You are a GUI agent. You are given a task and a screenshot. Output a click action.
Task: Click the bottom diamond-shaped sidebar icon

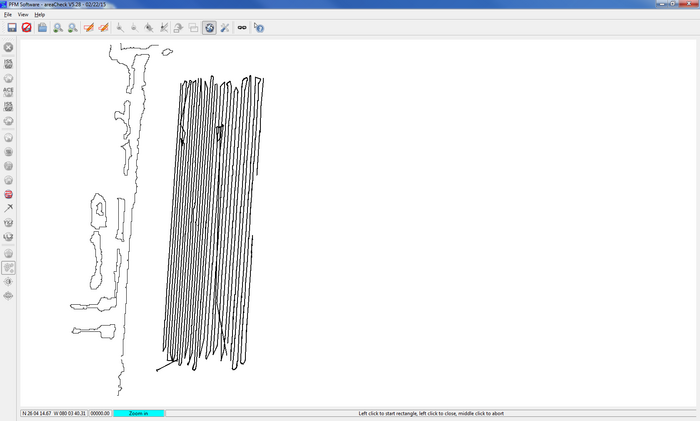(x=8, y=296)
